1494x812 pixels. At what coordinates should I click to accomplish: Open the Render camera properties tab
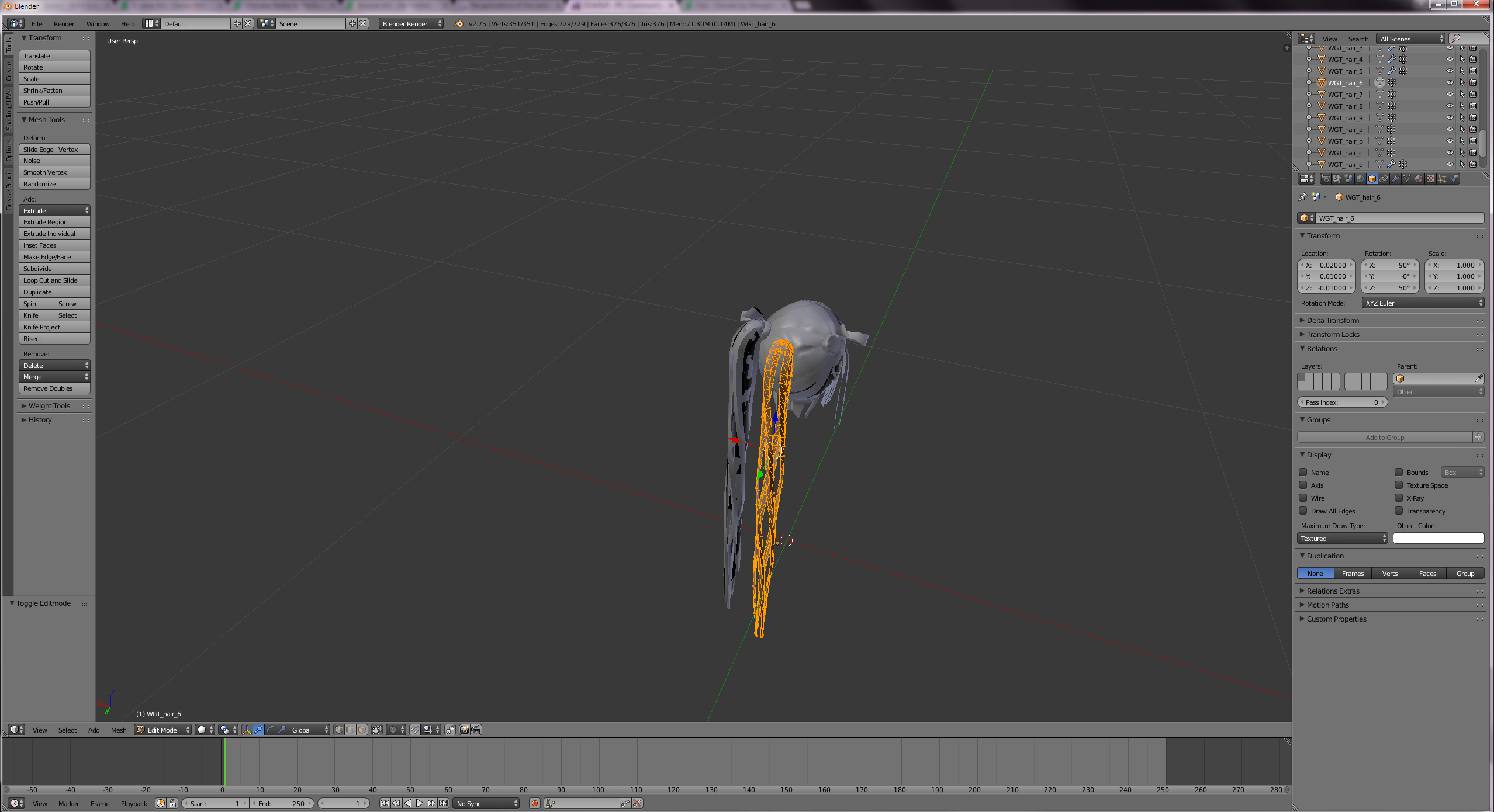[1325, 179]
